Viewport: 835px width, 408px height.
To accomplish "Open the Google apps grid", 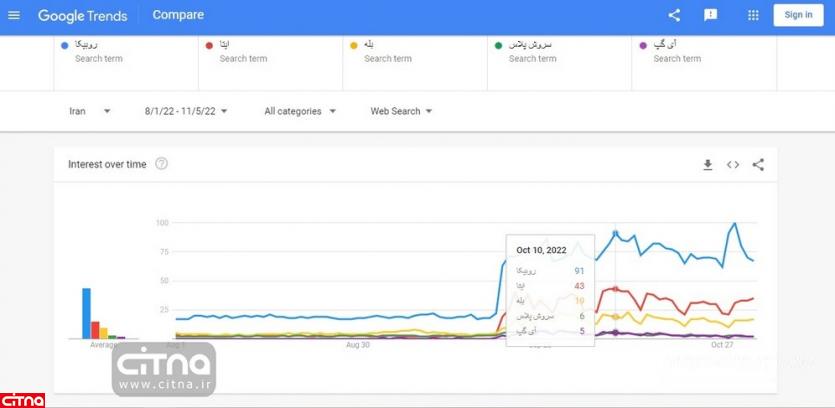I will coord(753,15).
